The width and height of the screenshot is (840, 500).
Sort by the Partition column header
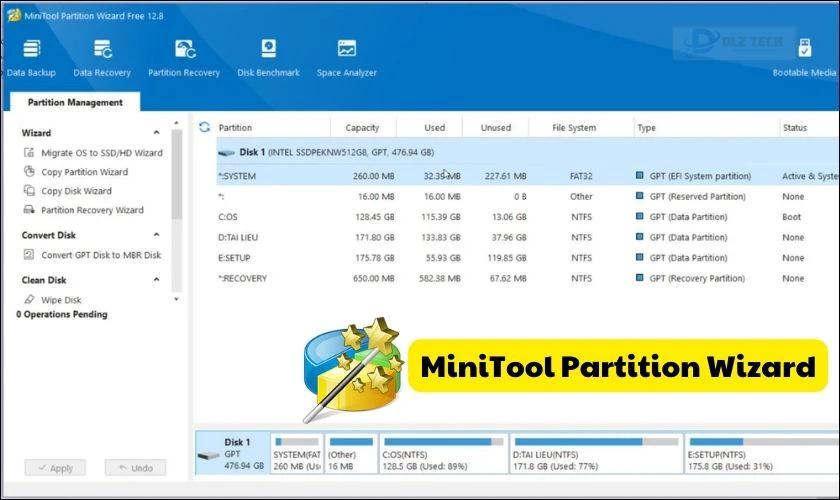pyautogui.click(x=235, y=128)
